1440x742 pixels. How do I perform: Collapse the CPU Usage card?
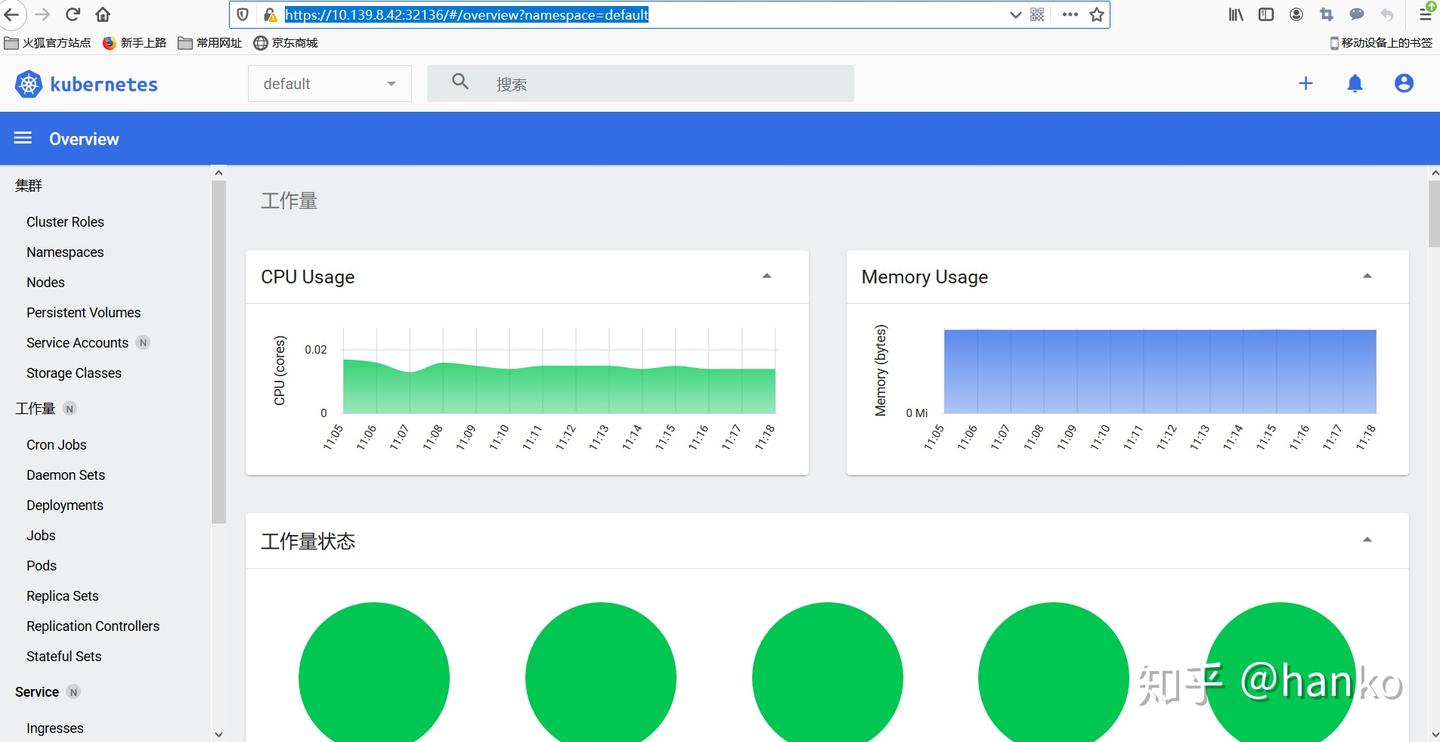tap(766, 274)
